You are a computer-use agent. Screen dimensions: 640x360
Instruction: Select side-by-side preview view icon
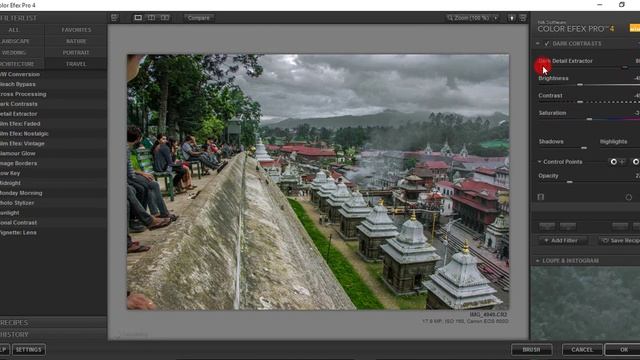pyautogui.click(x=165, y=18)
